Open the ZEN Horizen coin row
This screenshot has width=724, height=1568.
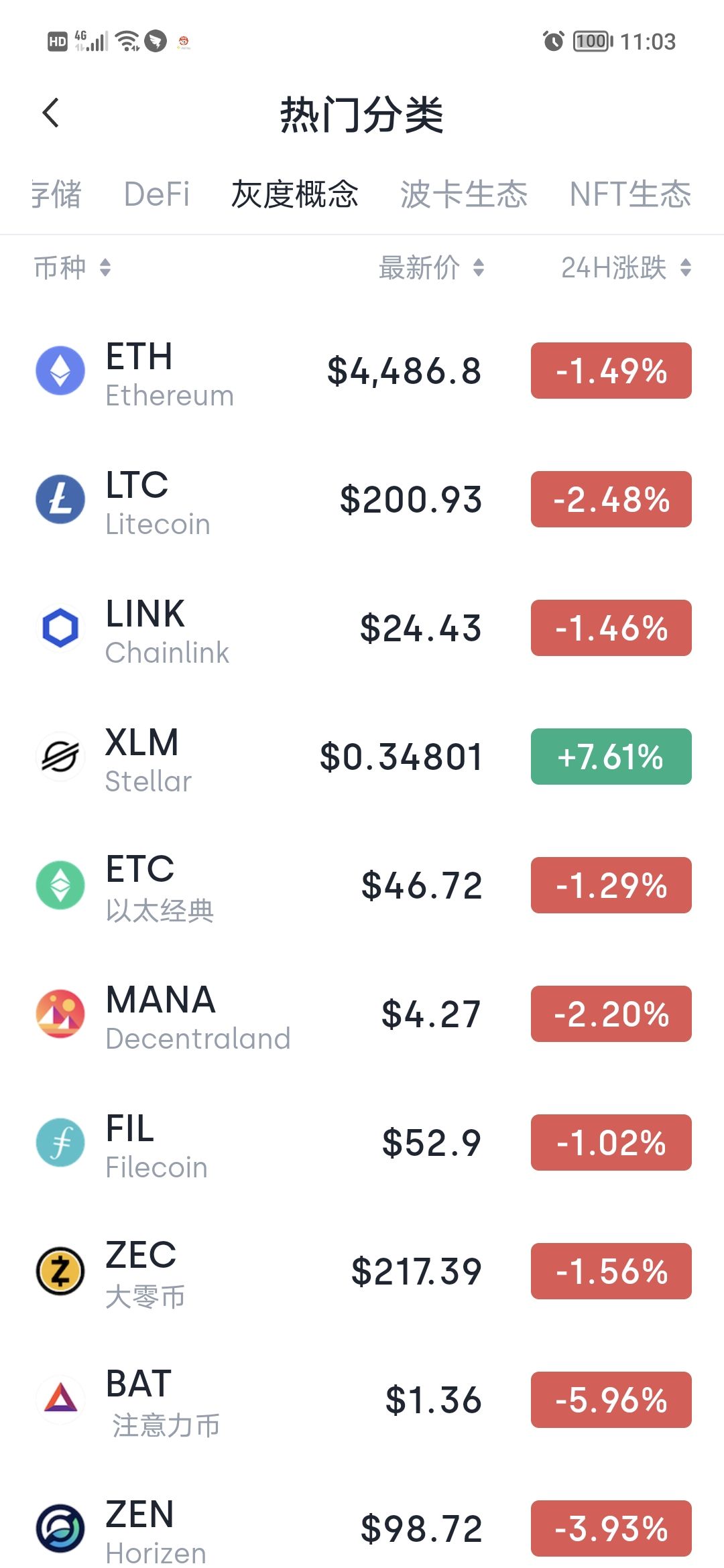tap(362, 1528)
